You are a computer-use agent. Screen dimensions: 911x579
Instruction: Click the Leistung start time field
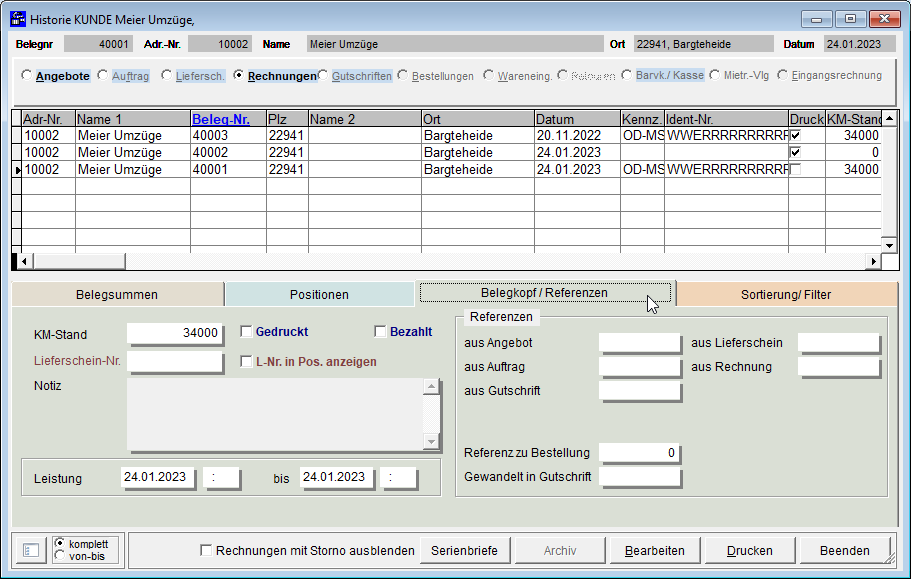[x=221, y=477]
